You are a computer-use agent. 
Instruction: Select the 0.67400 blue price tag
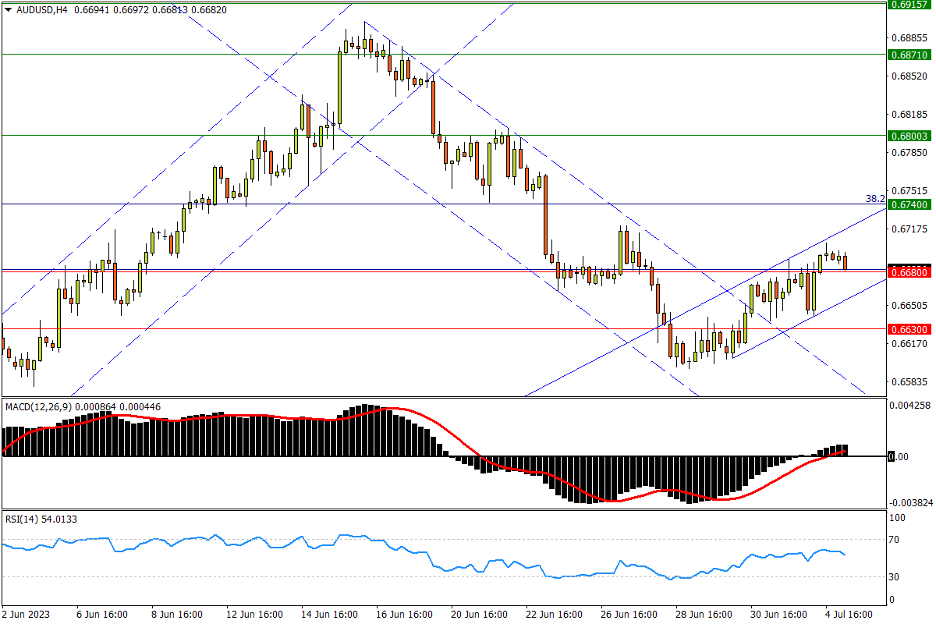coord(907,204)
